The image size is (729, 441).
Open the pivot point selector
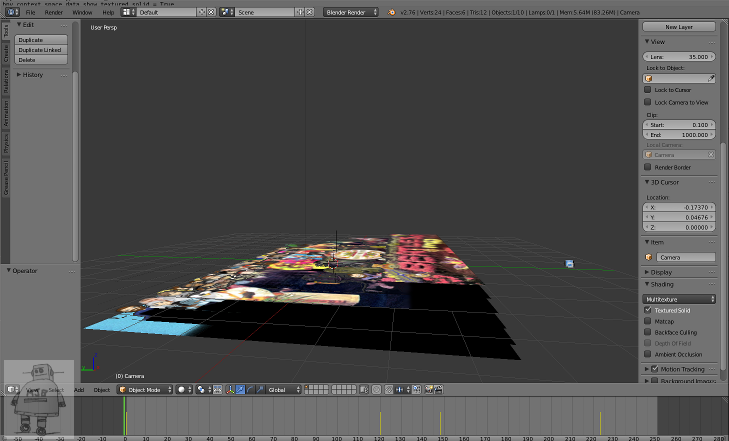[204, 389]
